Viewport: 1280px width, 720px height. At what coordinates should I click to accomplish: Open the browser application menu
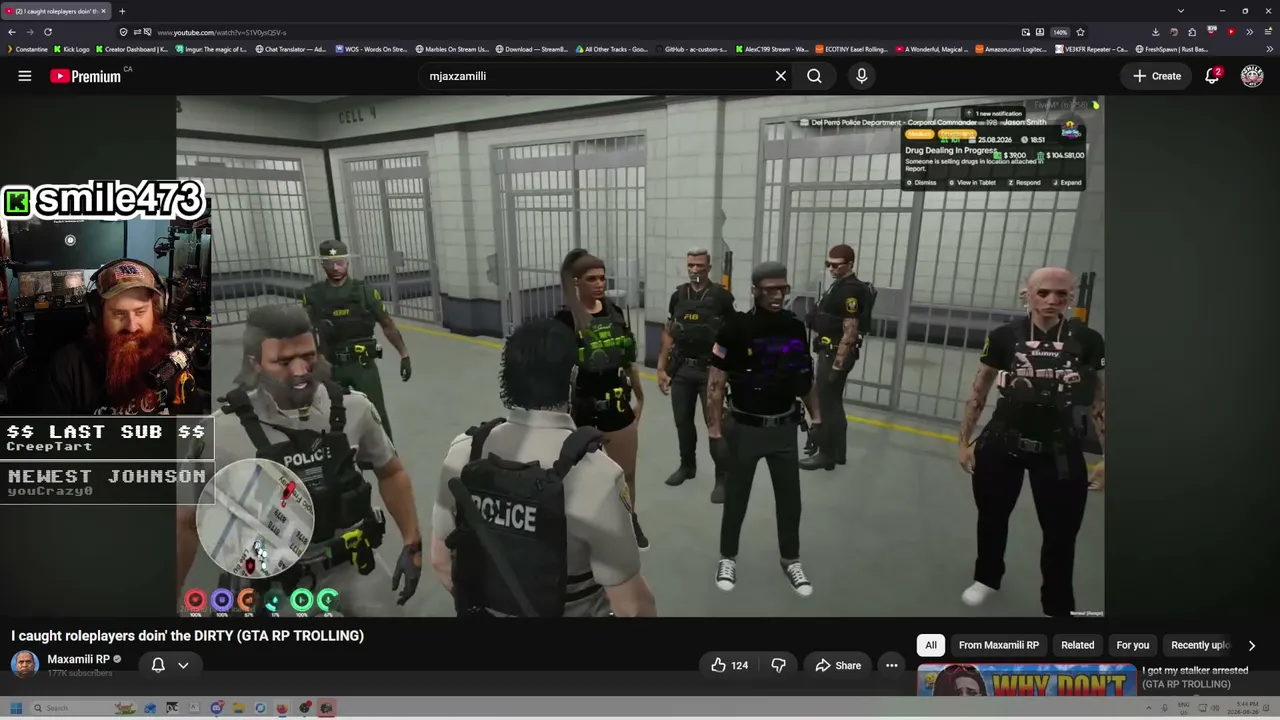(1268, 32)
